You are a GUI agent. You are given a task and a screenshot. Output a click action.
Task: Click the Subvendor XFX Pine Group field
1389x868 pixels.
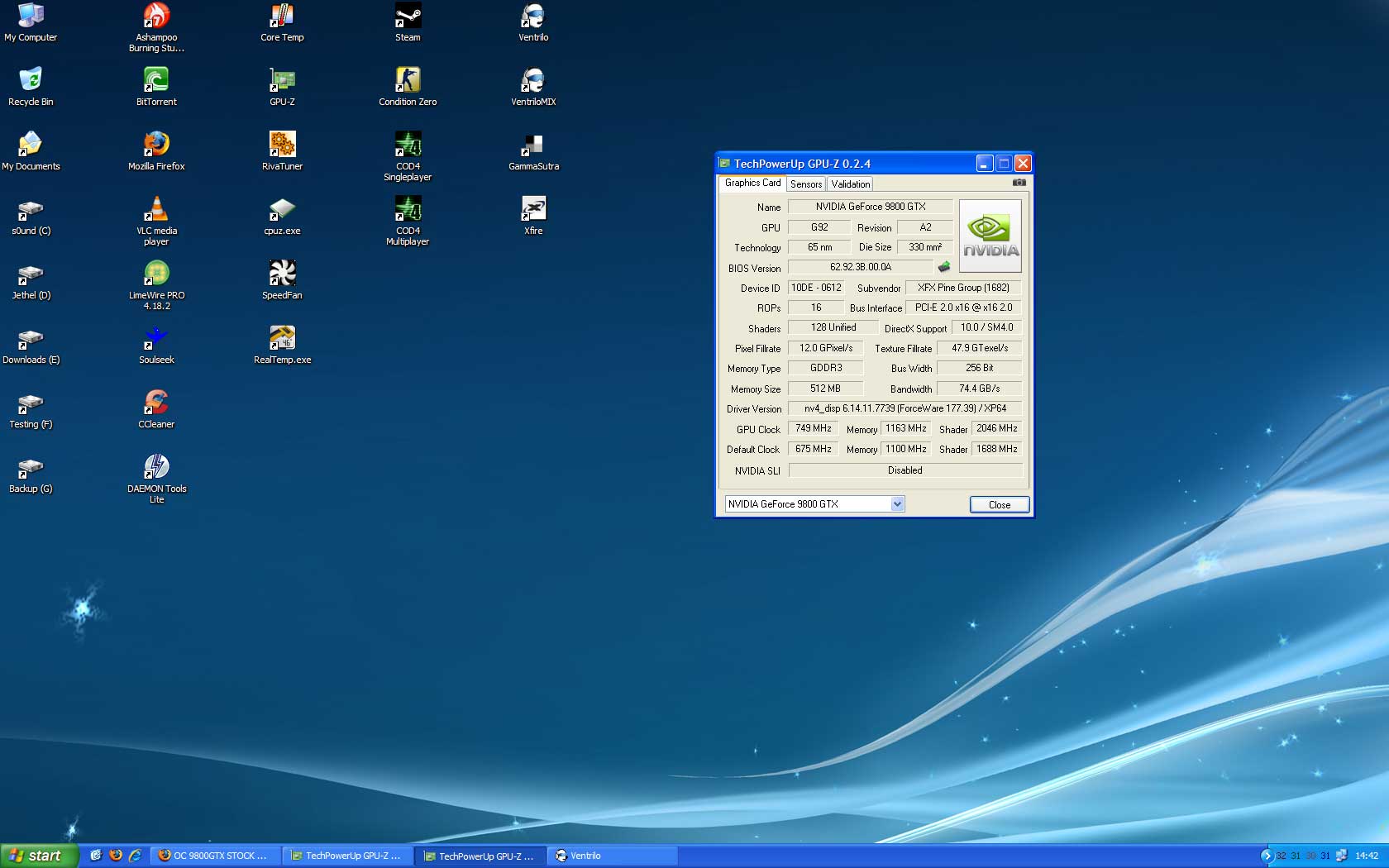tap(963, 288)
